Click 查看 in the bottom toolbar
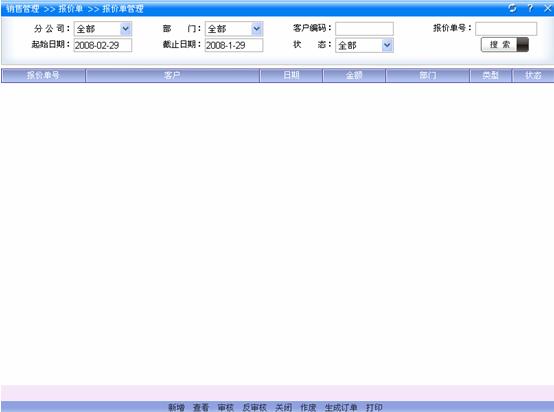The image size is (554, 412). point(201,407)
